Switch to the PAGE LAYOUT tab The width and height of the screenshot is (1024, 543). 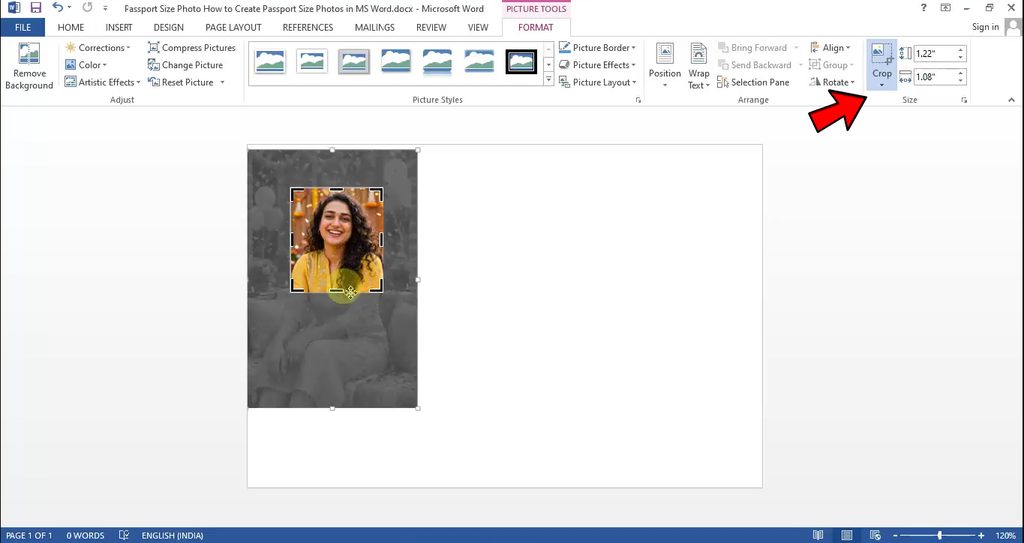click(x=233, y=27)
